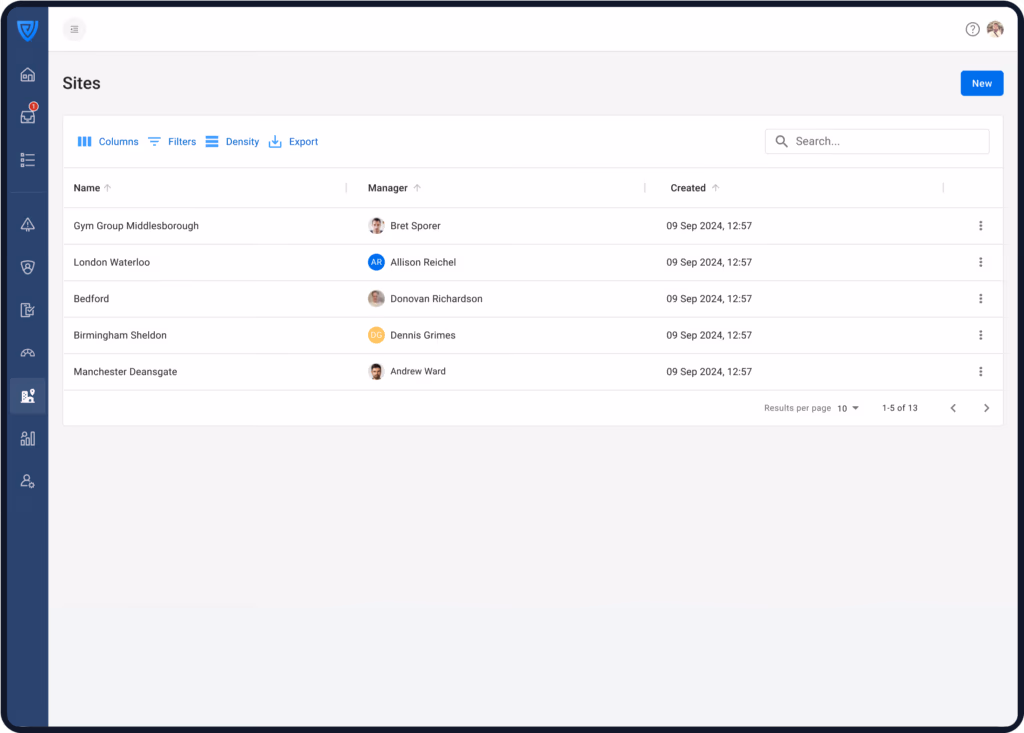Image resolution: width=1024 pixels, height=733 pixels.
Task: Open the inbox icon with notification badge
Action: 27,116
